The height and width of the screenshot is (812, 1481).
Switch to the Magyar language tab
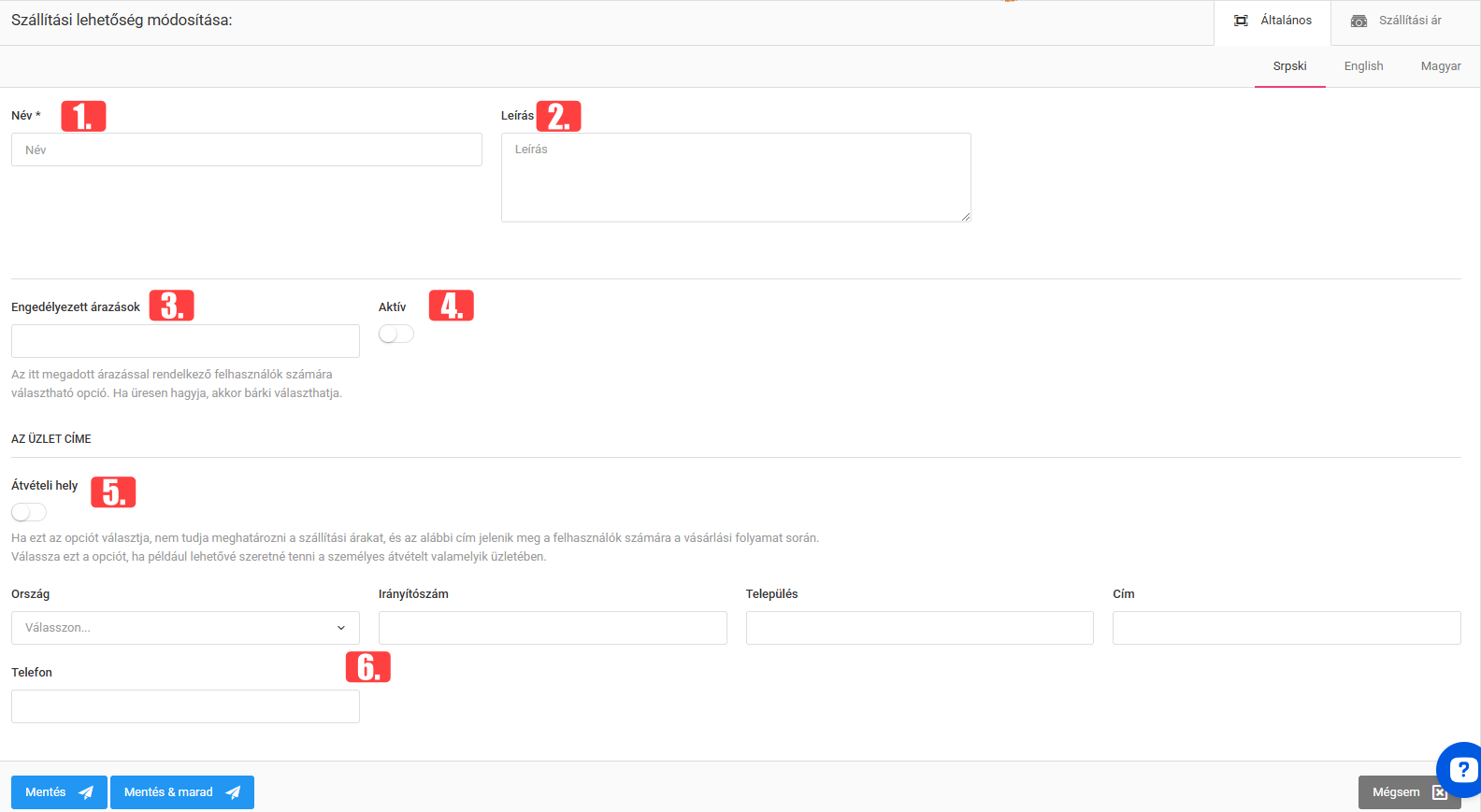pos(1440,66)
